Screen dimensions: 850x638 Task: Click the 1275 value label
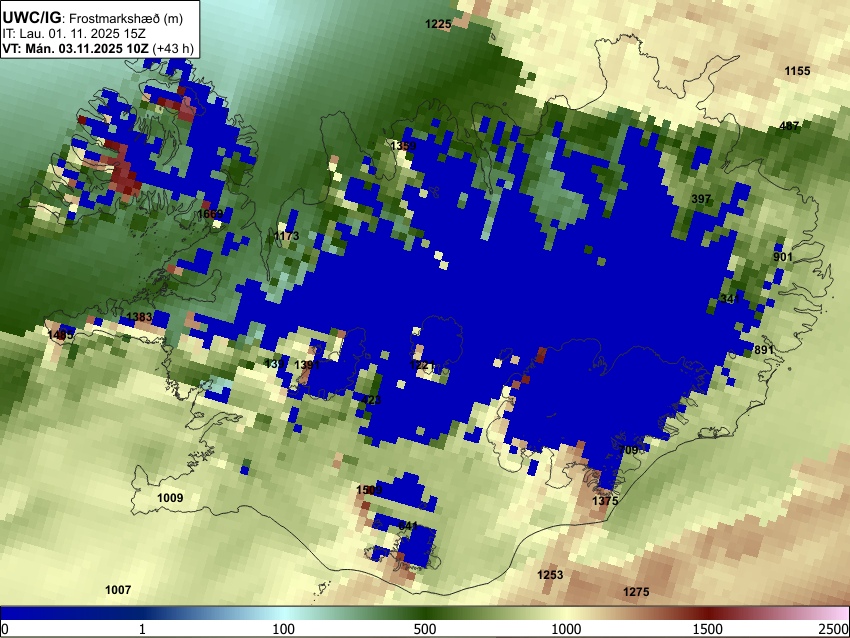point(636,592)
